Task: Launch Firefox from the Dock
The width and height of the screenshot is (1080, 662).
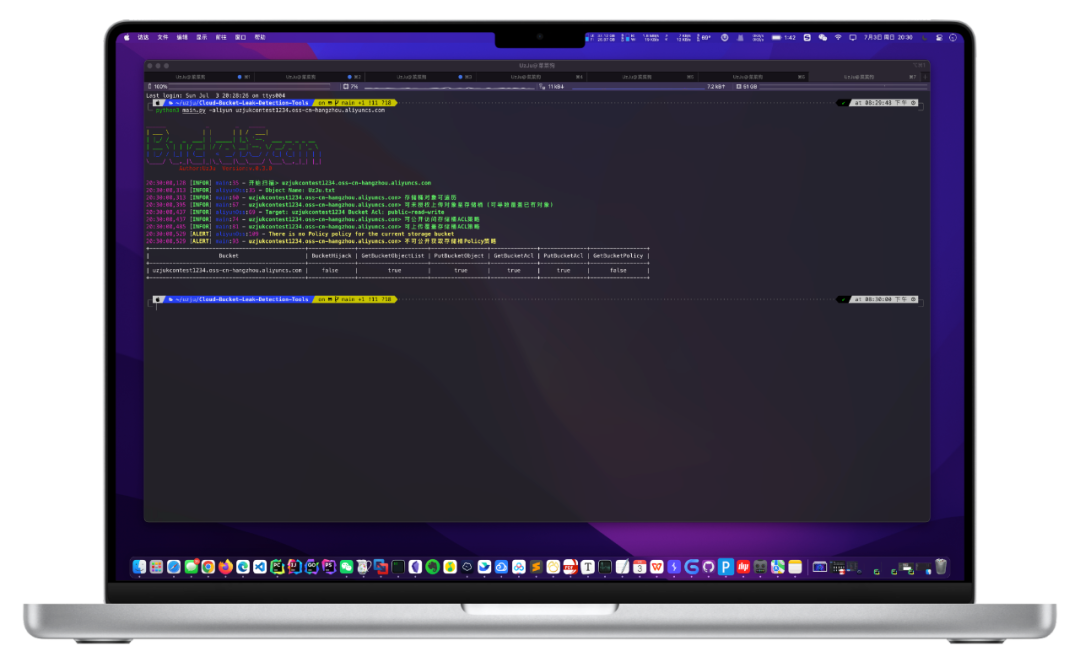Action: coord(225,567)
